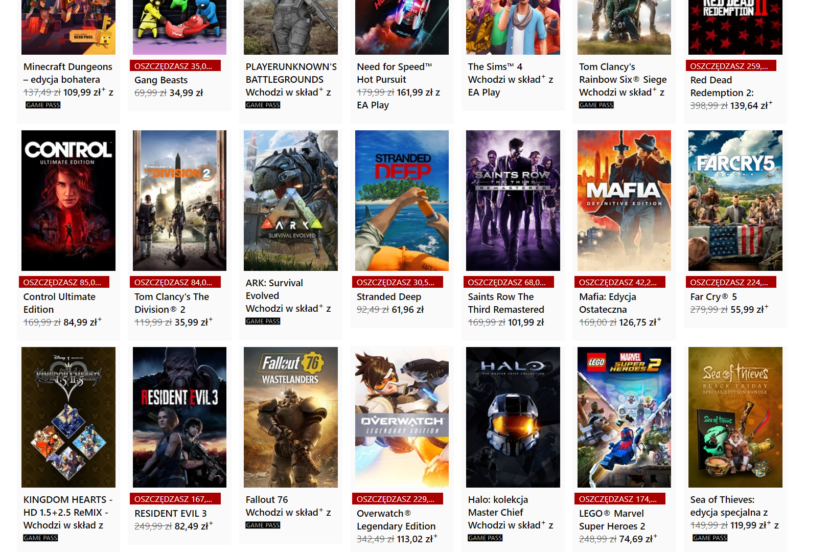Click Game Pass badge under Fallout 76
Screen dimensions: 829x552
(263, 525)
